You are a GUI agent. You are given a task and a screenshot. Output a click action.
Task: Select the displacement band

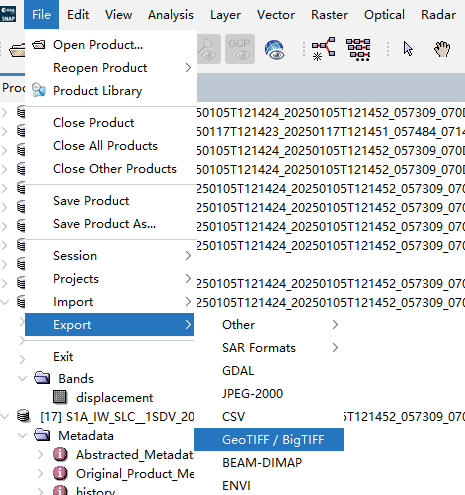114,398
